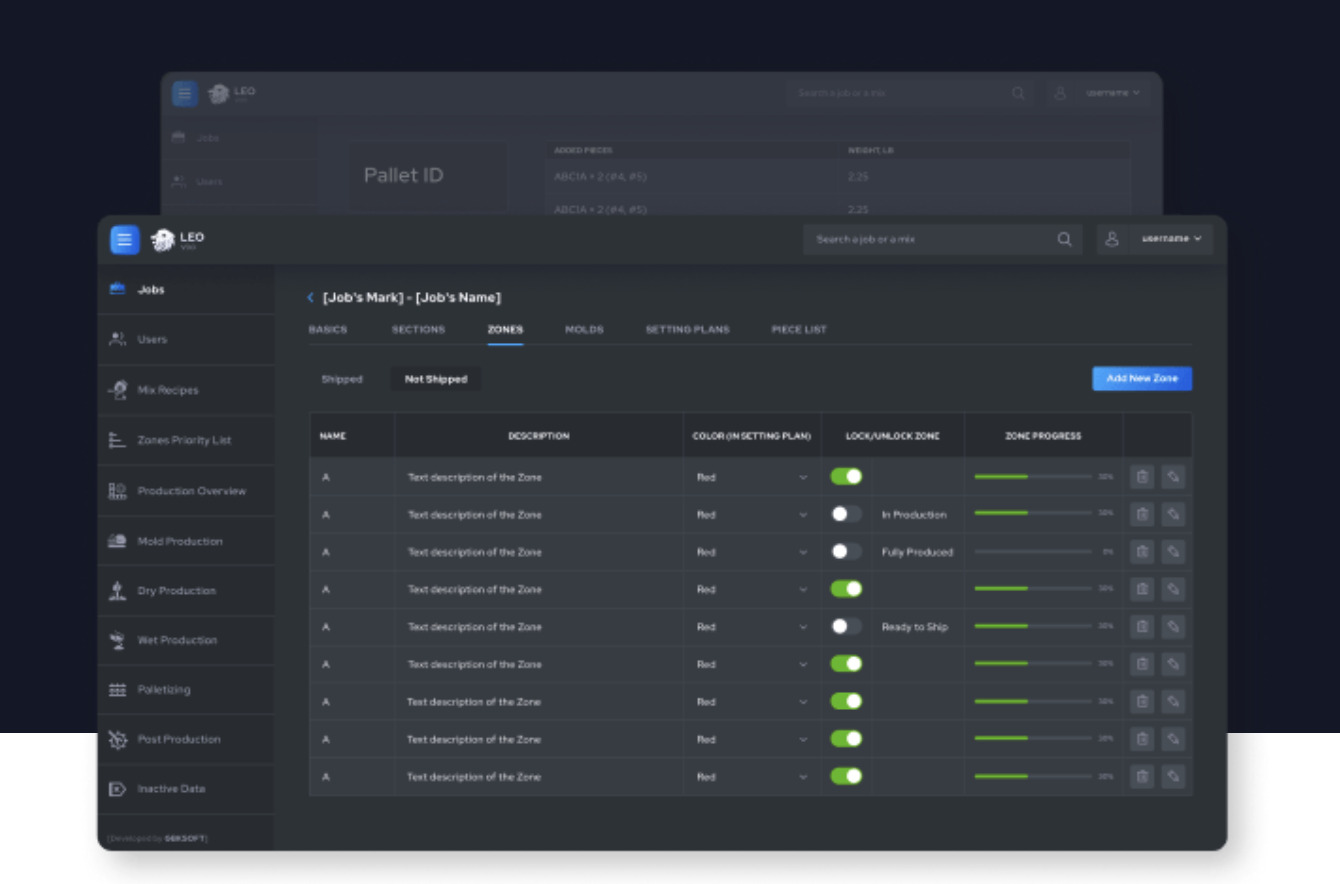
Task: Click the Color (In Setting Plan) column header
Action: [752, 436]
